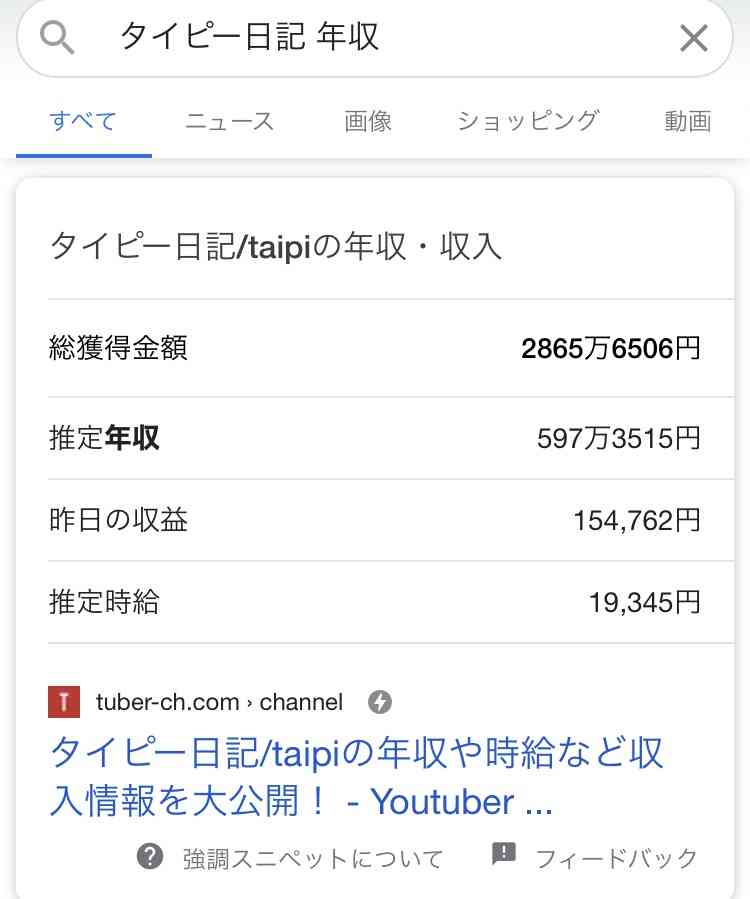Go to the ショッピング tab
The image size is (750, 899).
pos(528,122)
